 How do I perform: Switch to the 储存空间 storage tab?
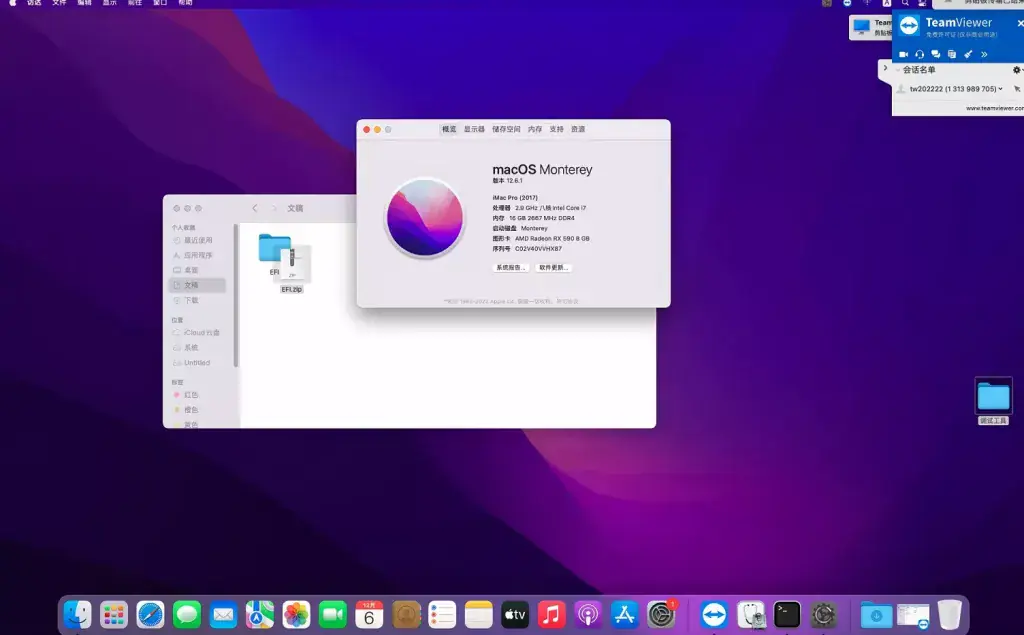(x=506, y=129)
